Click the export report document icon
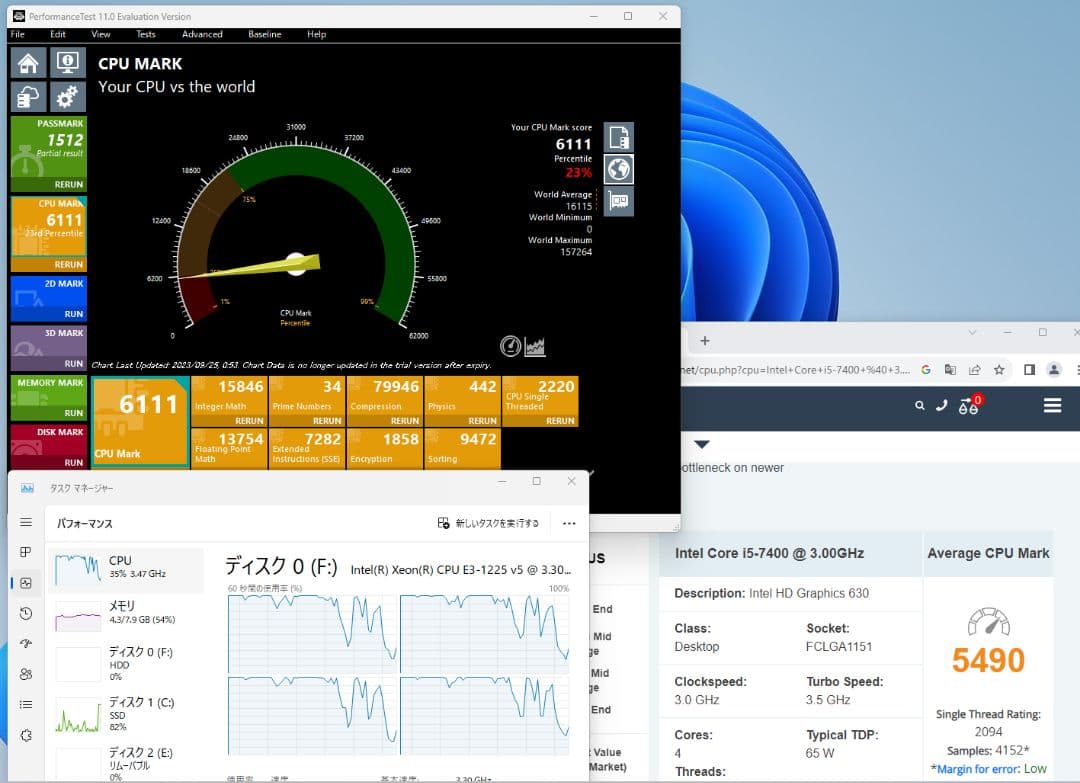Image resolution: width=1080 pixels, height=783 pixels. pos(621,136)
